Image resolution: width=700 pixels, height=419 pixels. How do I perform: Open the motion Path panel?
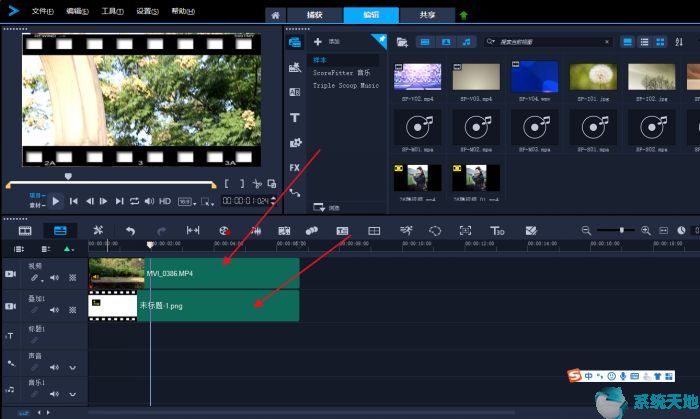tap(295, 193)
